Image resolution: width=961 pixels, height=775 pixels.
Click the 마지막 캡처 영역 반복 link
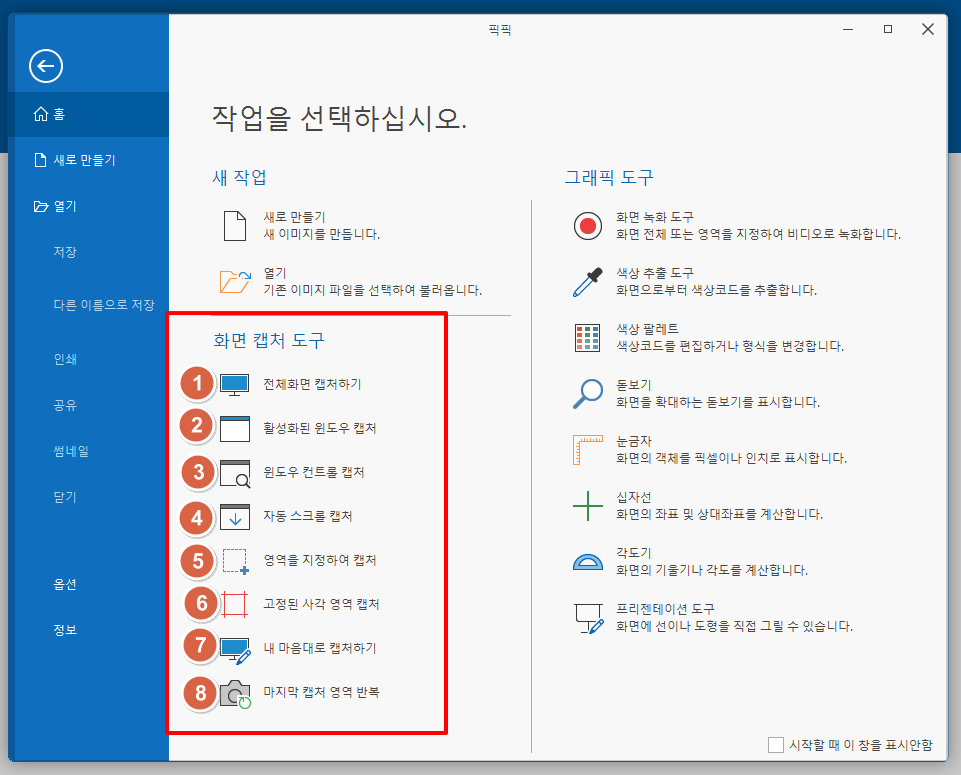click(x=322, y=692)
